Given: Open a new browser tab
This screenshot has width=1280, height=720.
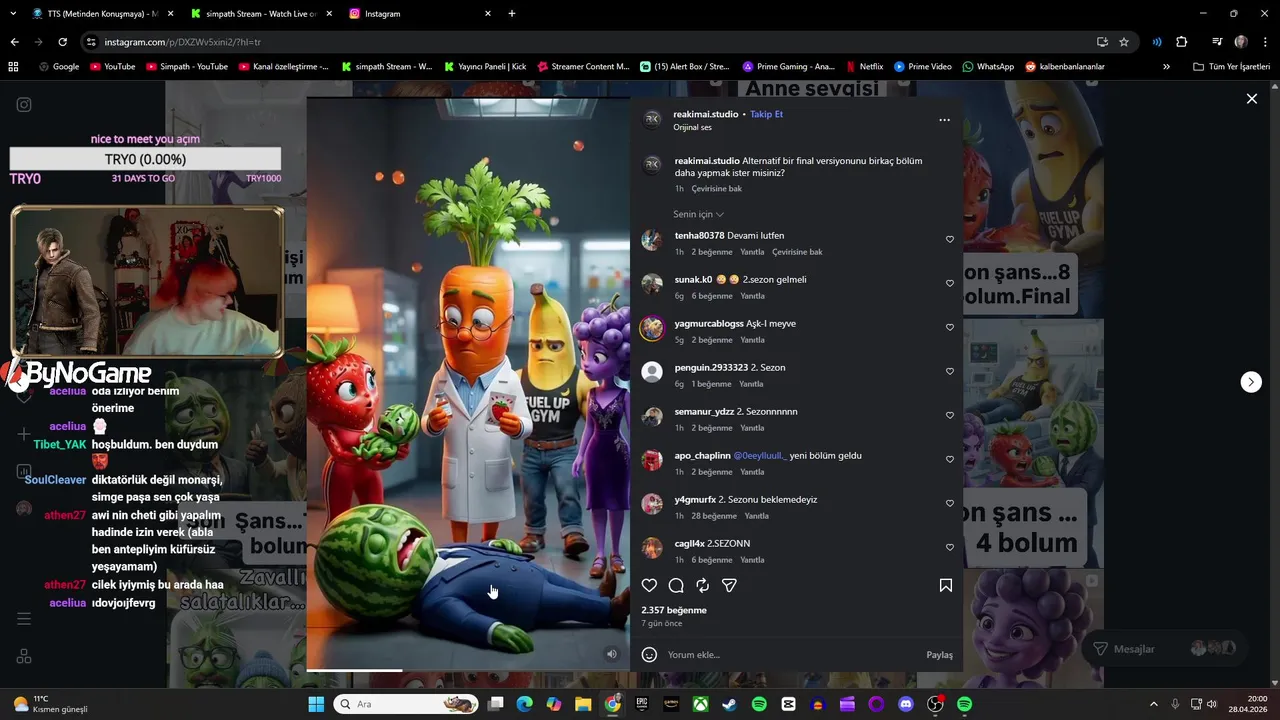Looking at the screenshot, I should click(x=512, y=14).
